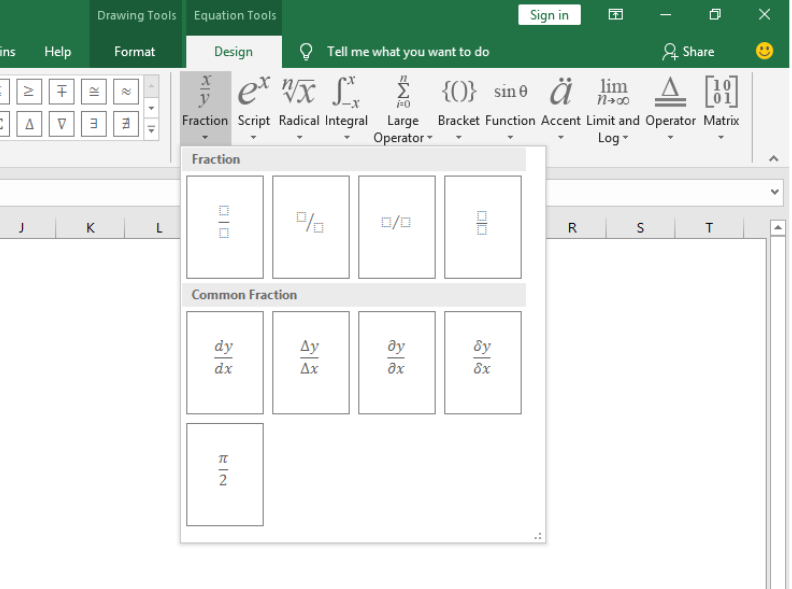The height and width of the screenshot is (589, 792).
Task: Insert the dy over dx fraction
Action: click(225, 362)
